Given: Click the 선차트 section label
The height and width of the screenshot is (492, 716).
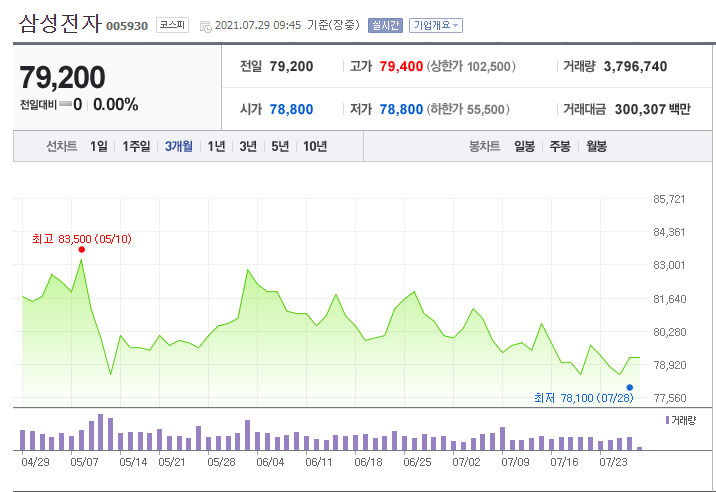Looking at the screenshot, I should click(x=62, y=146).
